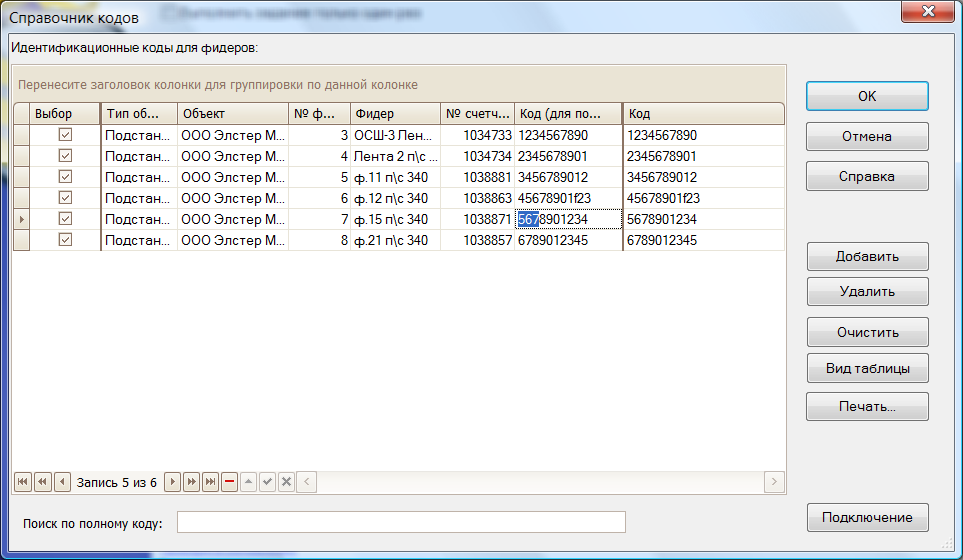Open Вид таблицы settings
The height and width of the screenshot is (560, 963).
tap(867, 368)
